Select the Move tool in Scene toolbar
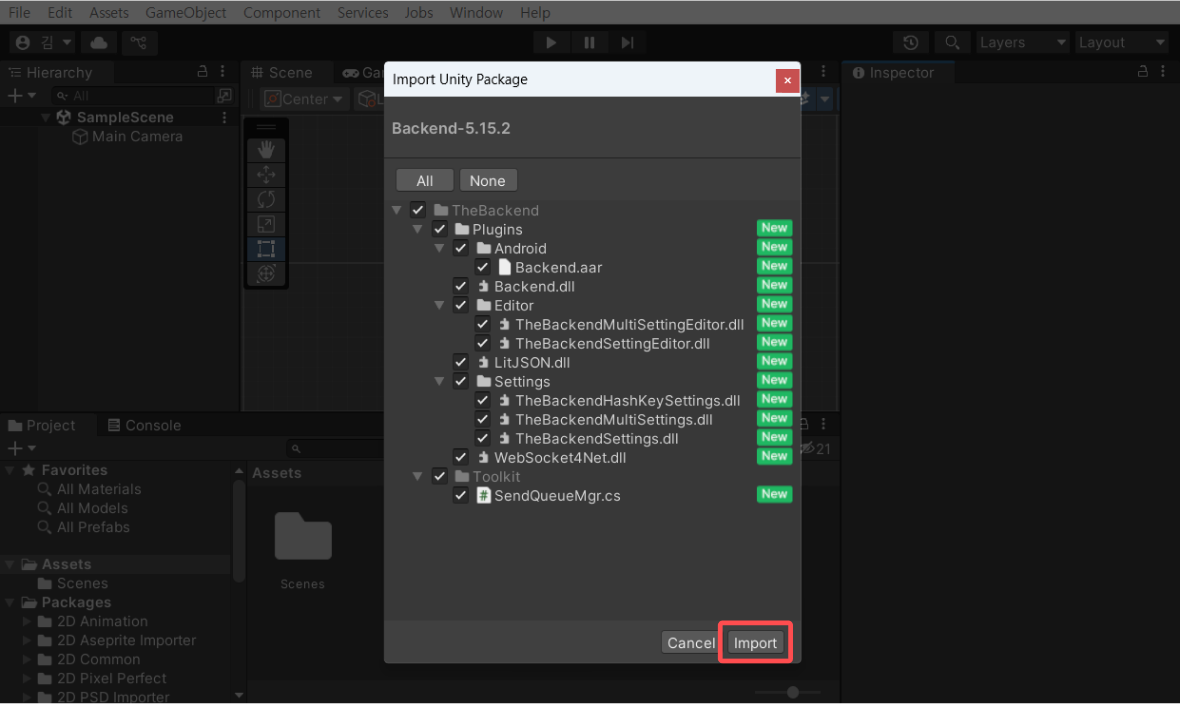The image size is (1180, 704). coord(266,175)
